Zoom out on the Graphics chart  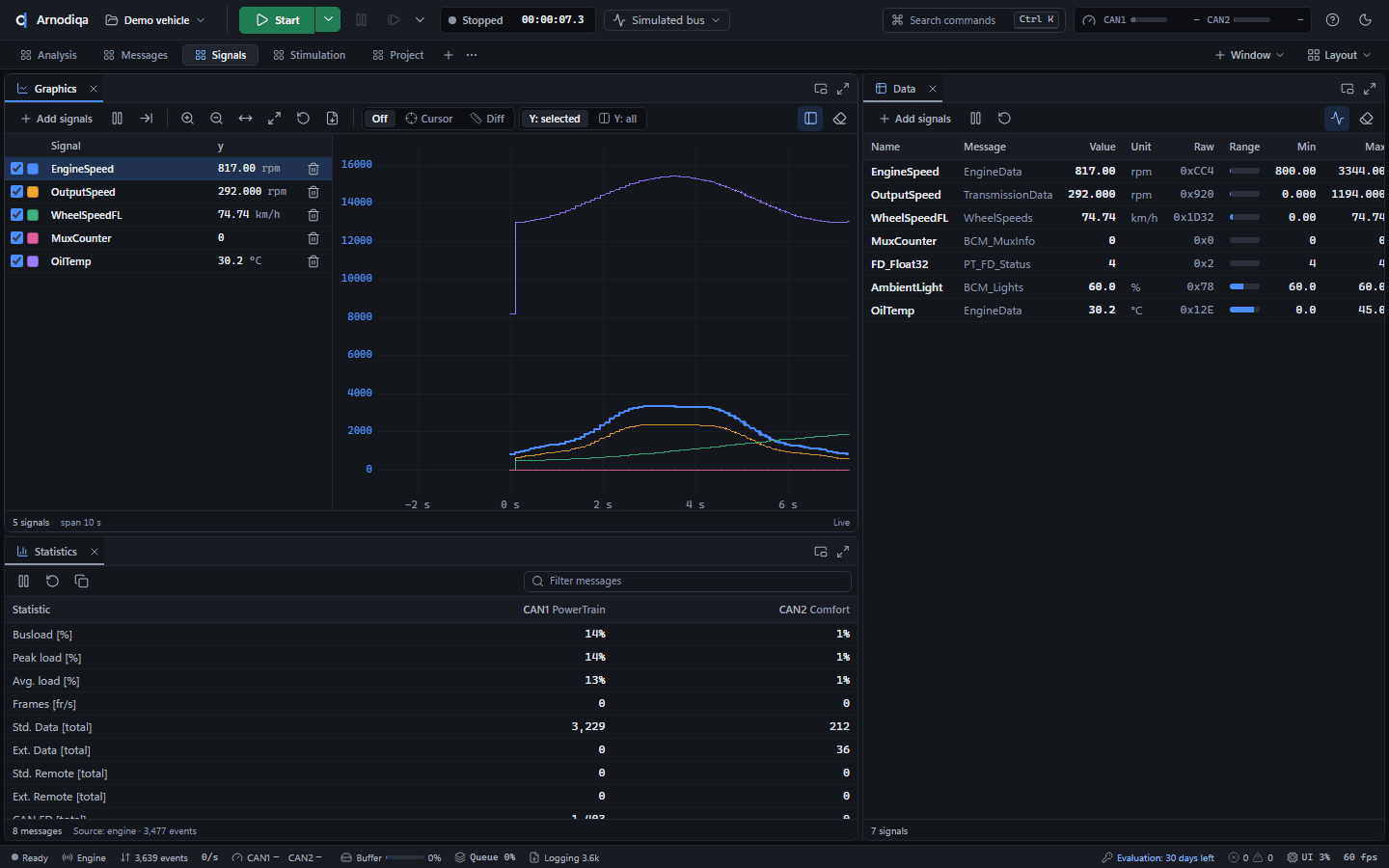[217, 119]
